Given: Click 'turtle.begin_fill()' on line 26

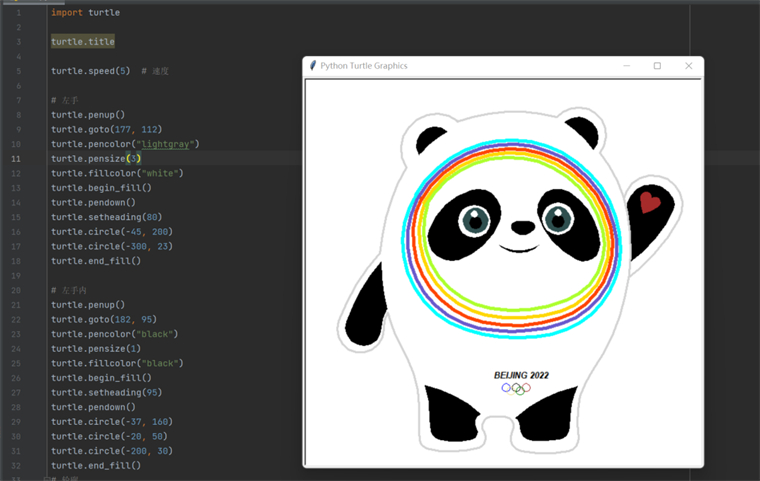Looking at the screenshot, I should (x=101, y=378).
